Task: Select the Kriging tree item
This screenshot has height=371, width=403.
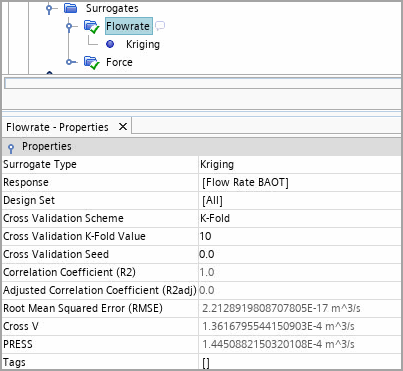Action: (x=143, y=44)
